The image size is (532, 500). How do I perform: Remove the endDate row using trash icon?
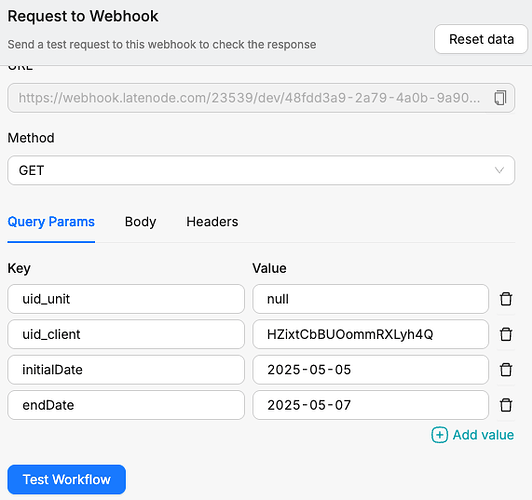coord(506,405)
